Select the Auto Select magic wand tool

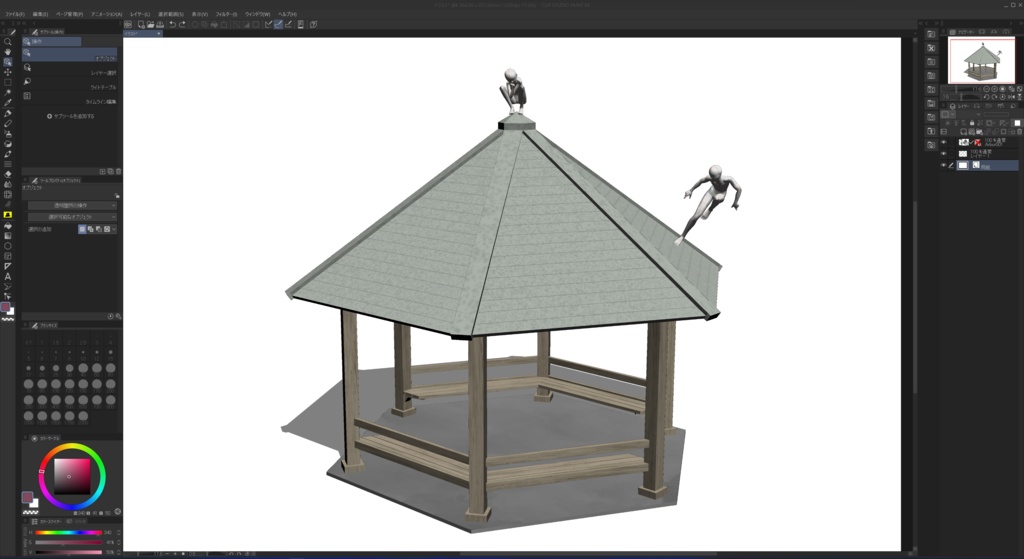pos(8,93)
